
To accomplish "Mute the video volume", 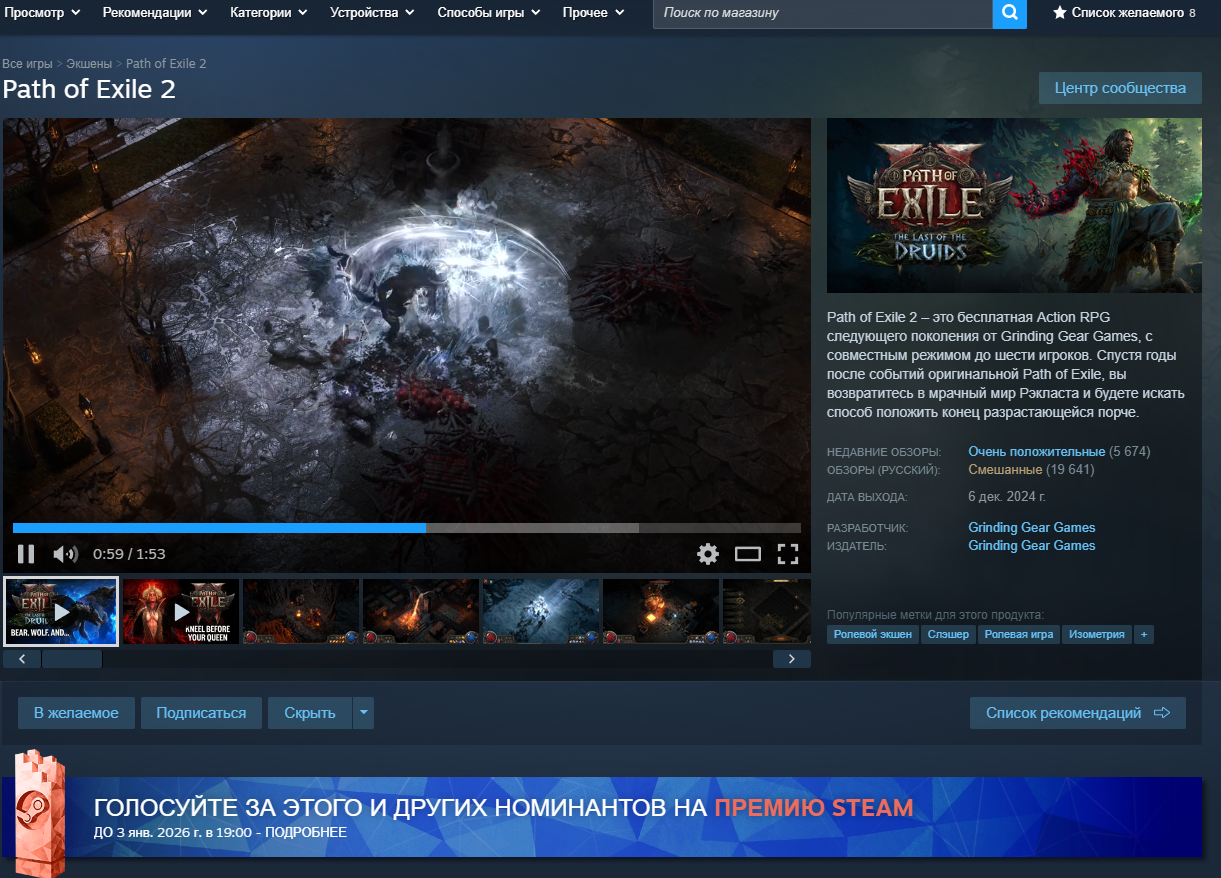I will [x=65, y=553].
